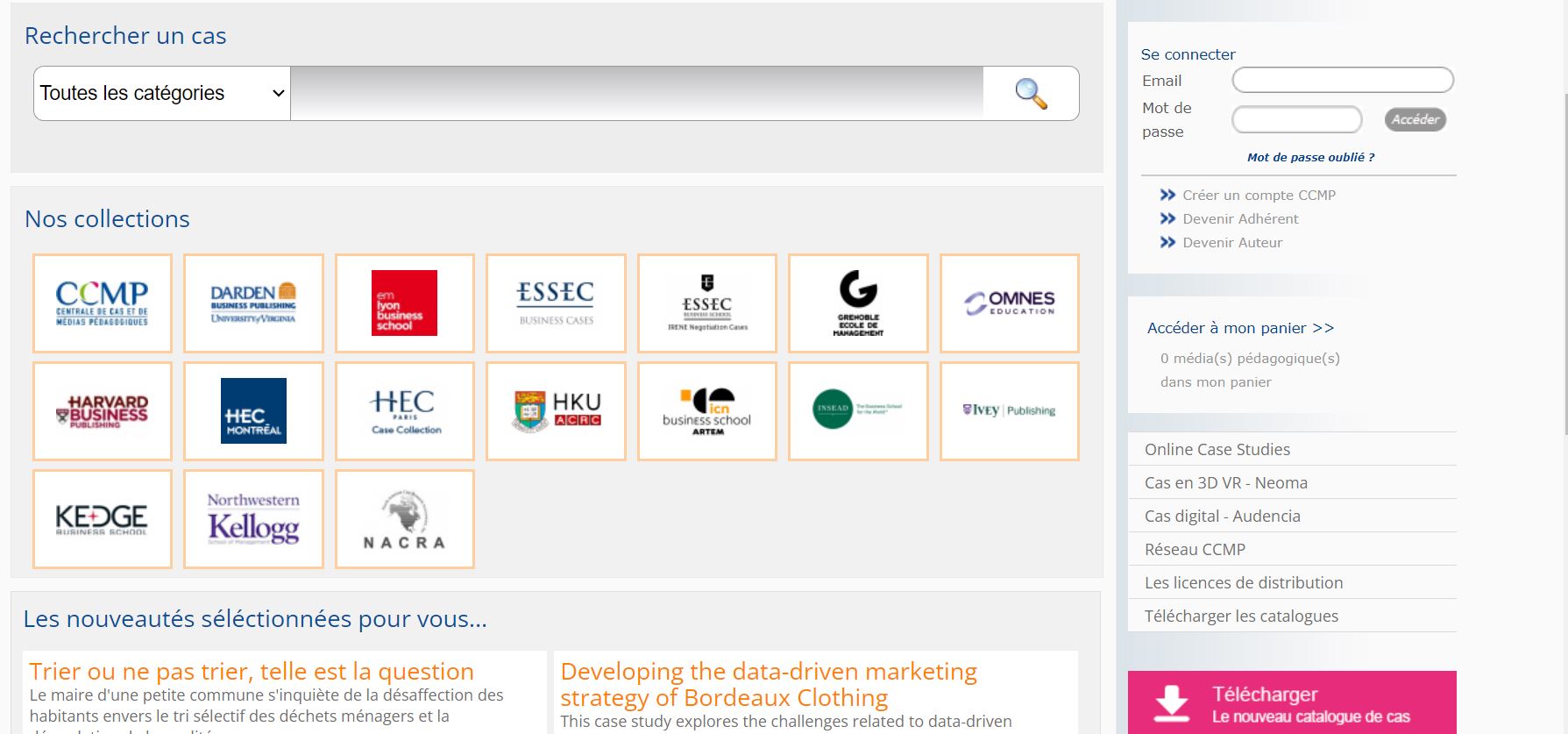The width and height of the screenshot is (1568, 734).
Task: Click the 0 média(s) pédagogique(s) text
Action: pyautogui.click(x=1250, y=359)
